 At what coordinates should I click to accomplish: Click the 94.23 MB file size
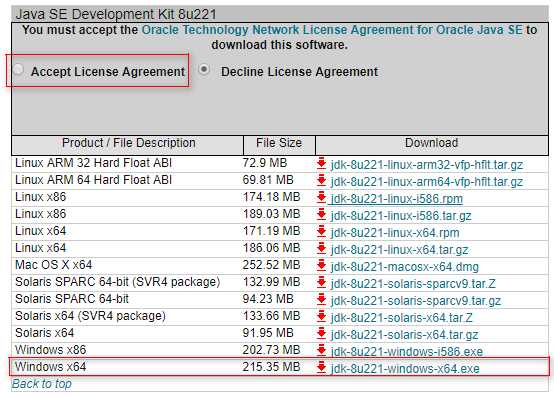(x=268, y=299)
